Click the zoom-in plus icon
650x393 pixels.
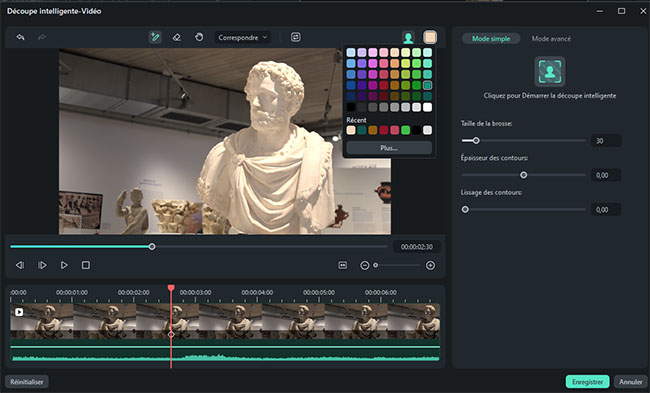coord(430,265)
